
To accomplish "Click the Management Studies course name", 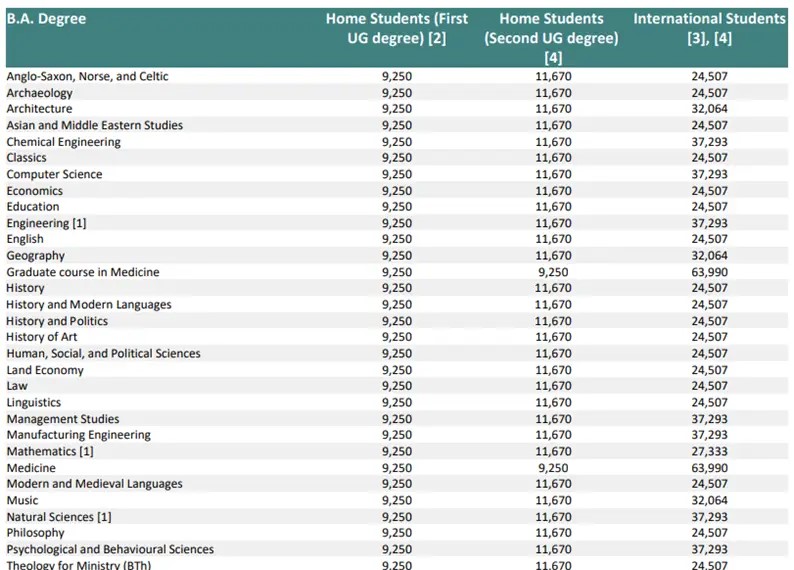I will [x=63, y=419].
